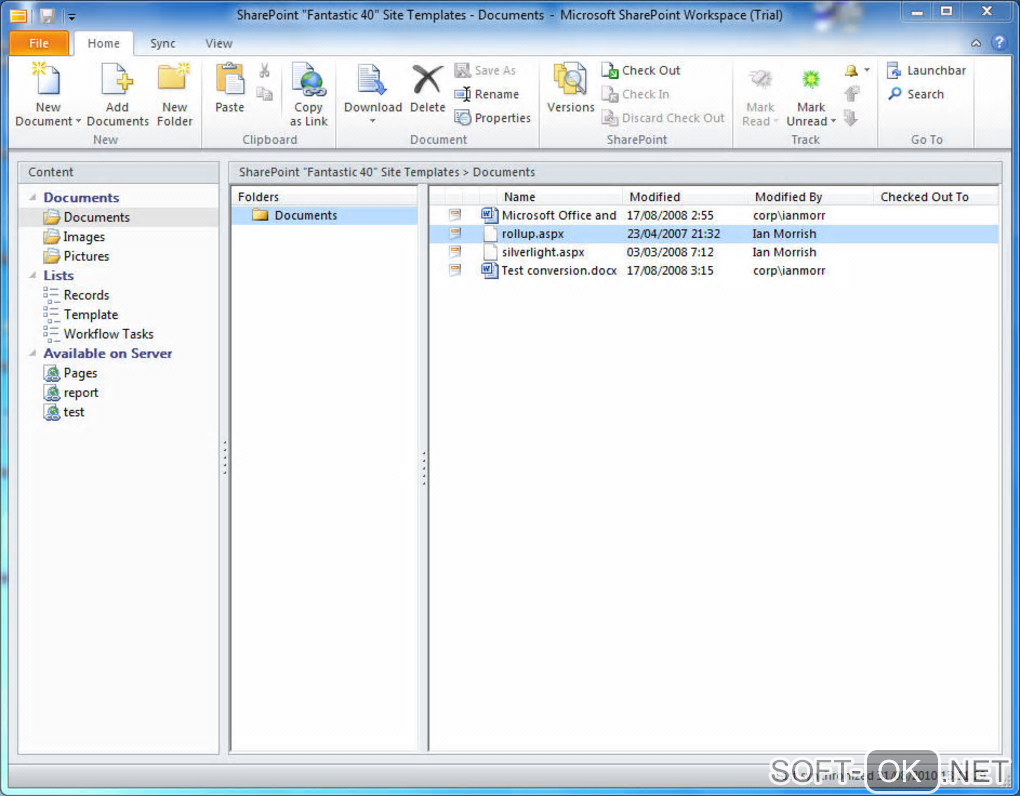Select Documents folder in Folders pane

point(325,215)
